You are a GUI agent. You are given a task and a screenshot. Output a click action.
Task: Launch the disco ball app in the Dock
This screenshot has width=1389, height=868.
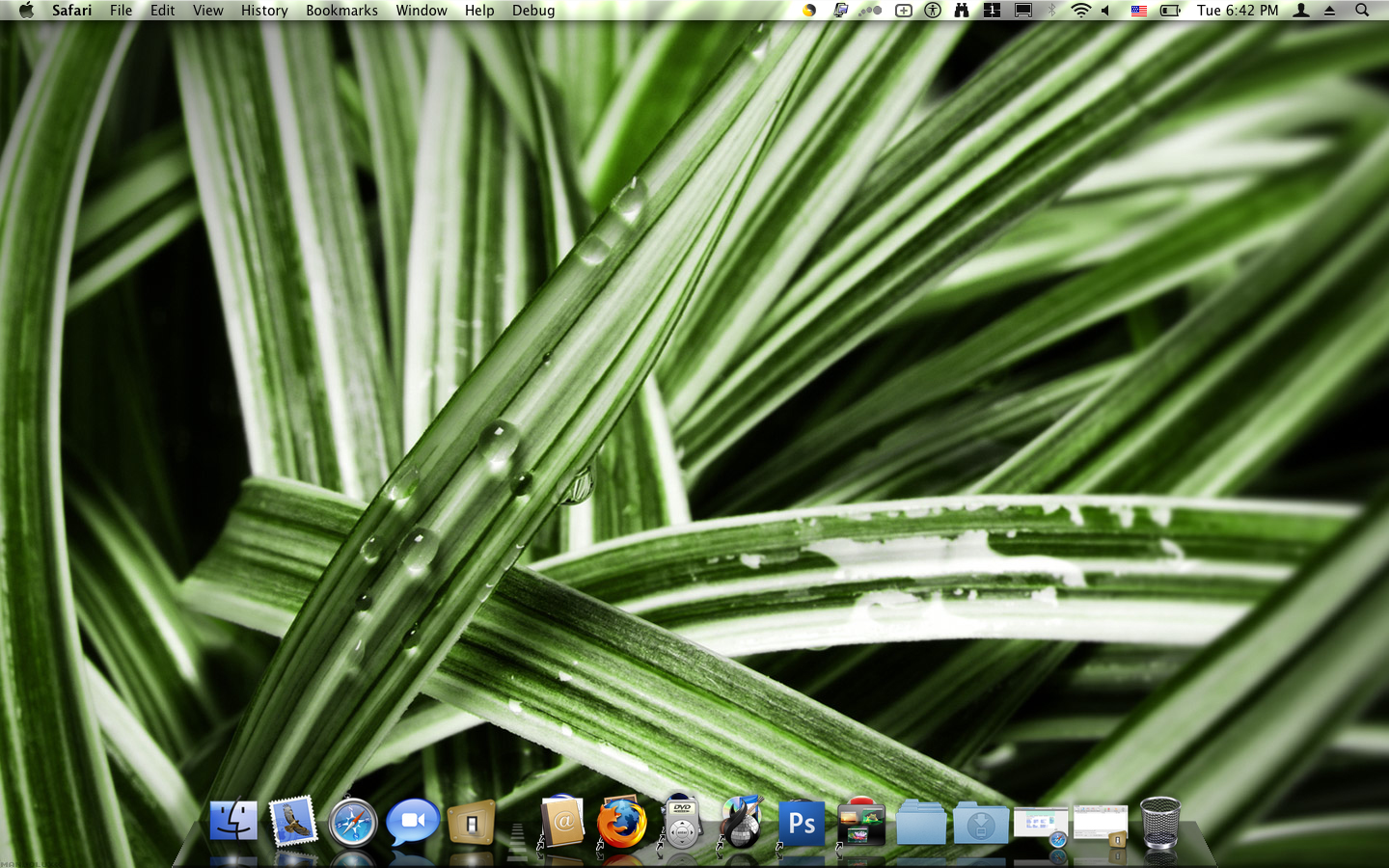[x=742, y=822]
